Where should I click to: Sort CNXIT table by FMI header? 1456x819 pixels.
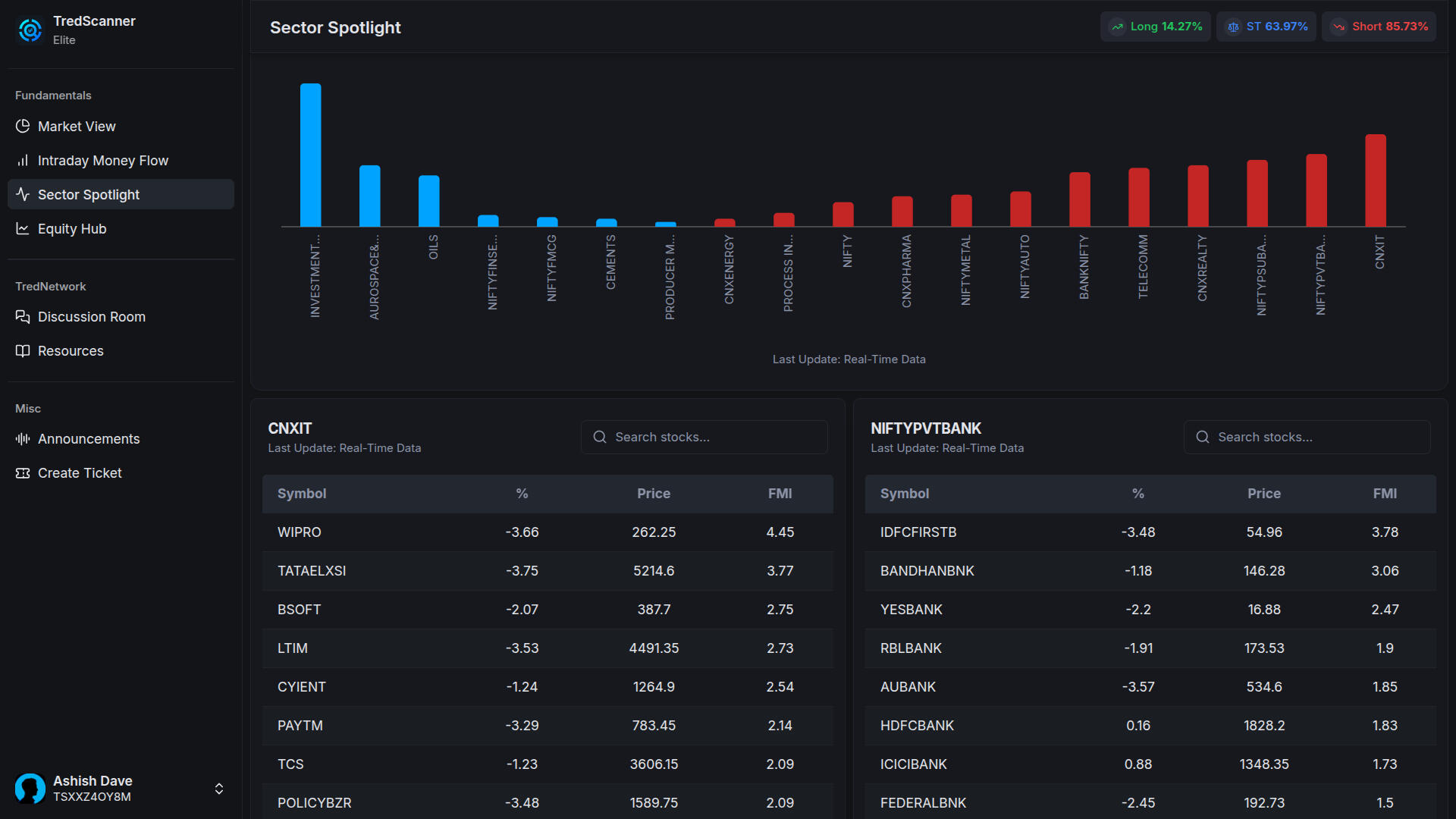point(780,494)
